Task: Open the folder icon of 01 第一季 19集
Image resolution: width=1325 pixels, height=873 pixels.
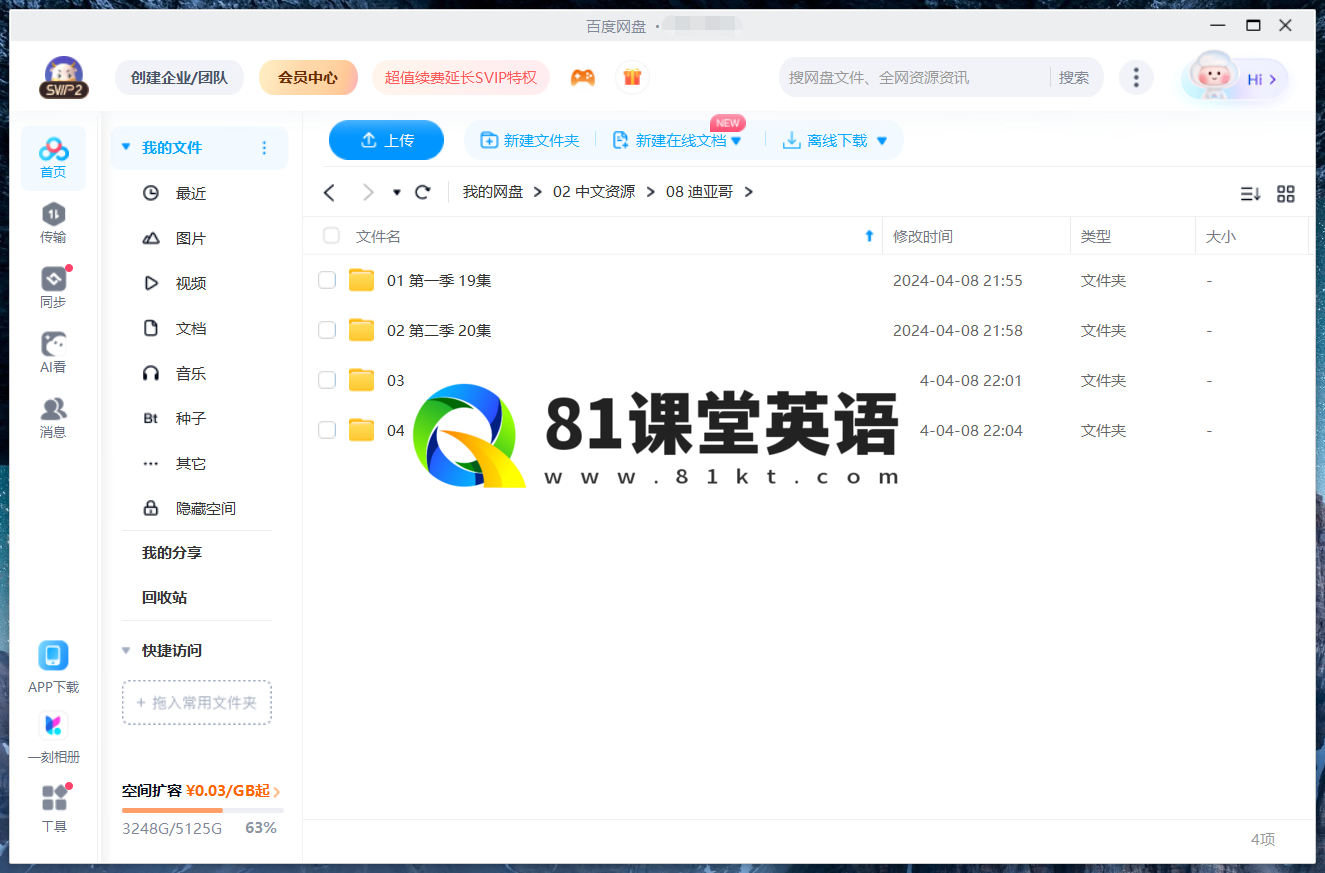Action: click(361, 280)
